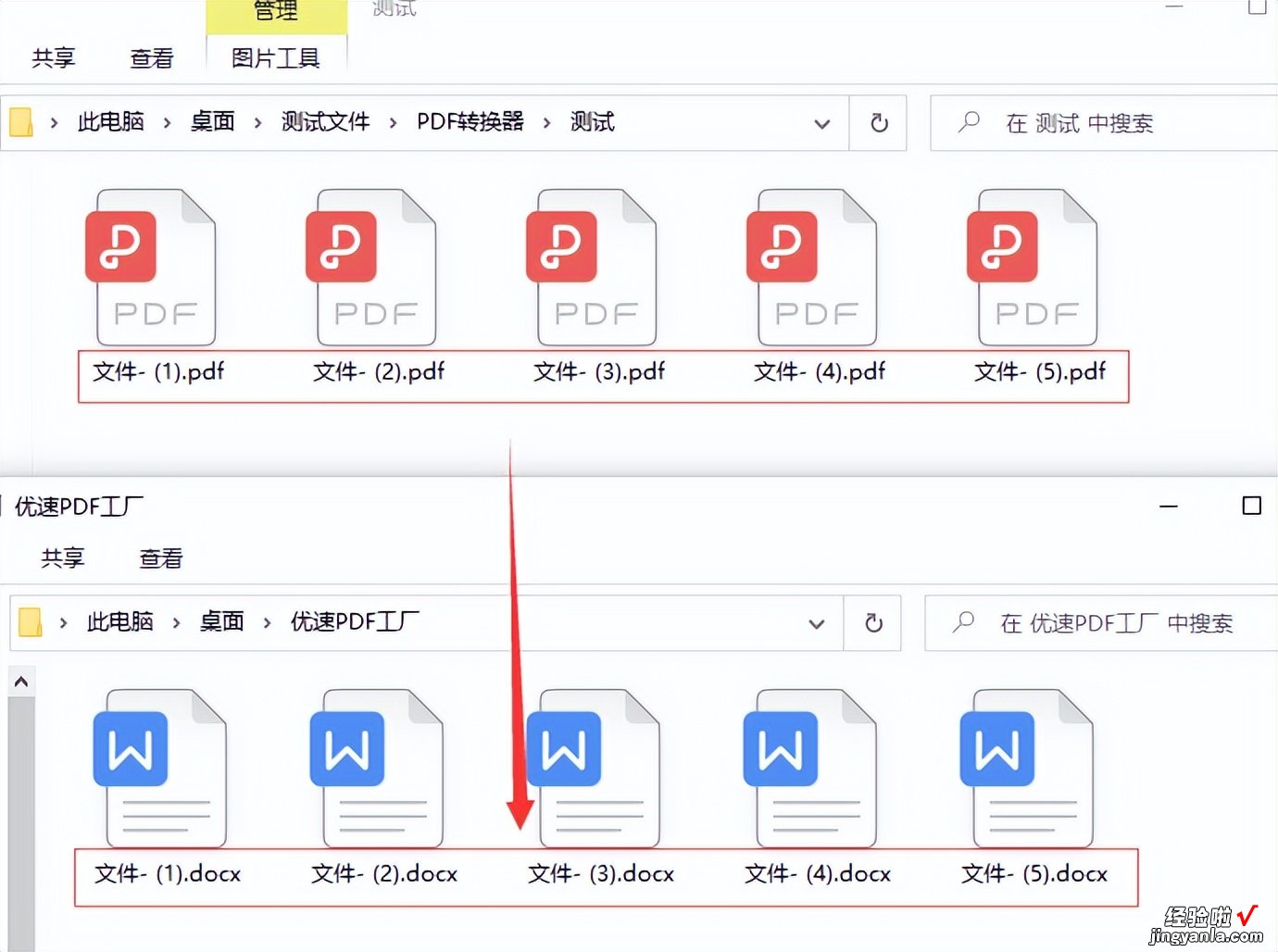Click file name 文件- (2).pdf
The width and height of the screenshot is (1278, 952).
379,372
